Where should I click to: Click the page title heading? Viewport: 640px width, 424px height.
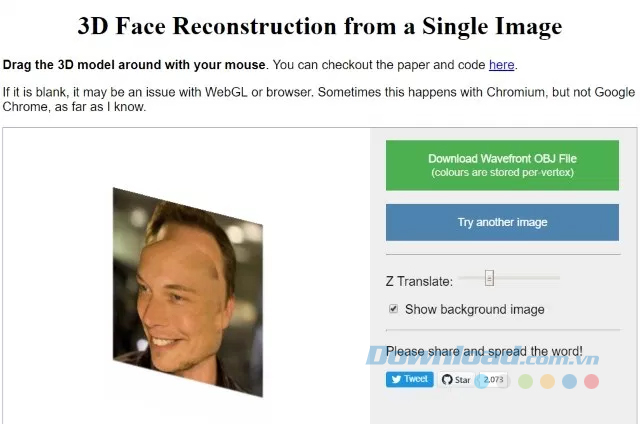pyautogui.click(x=320, y=26)
